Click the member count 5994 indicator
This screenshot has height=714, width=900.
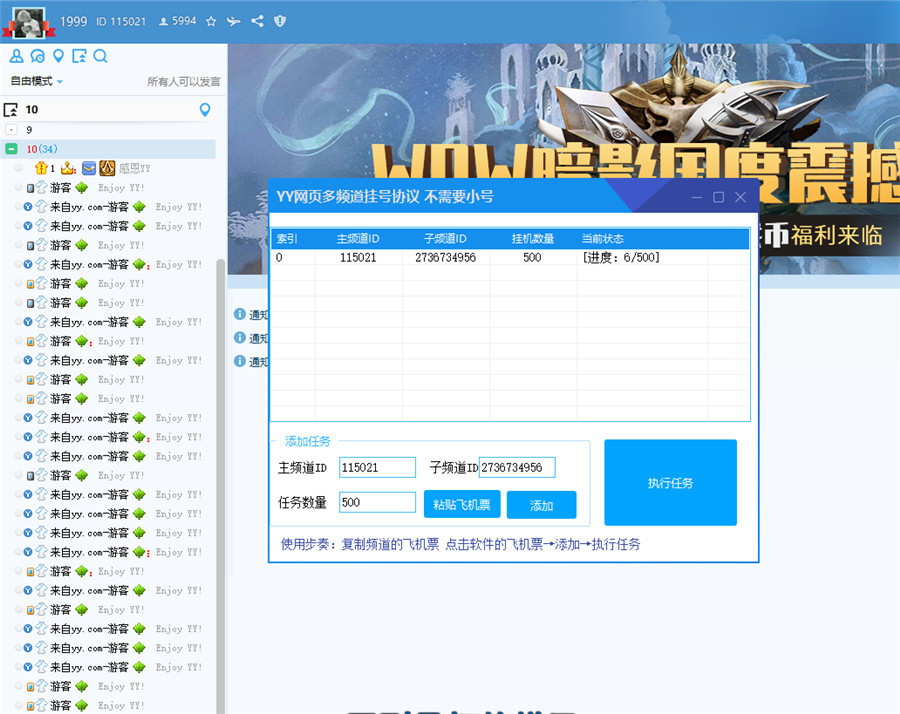coord(177,21)
